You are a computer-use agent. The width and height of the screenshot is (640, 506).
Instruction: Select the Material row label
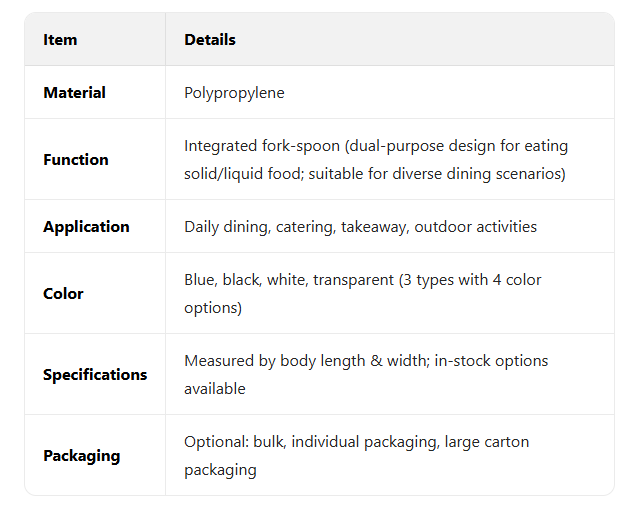tap(74, 93)
